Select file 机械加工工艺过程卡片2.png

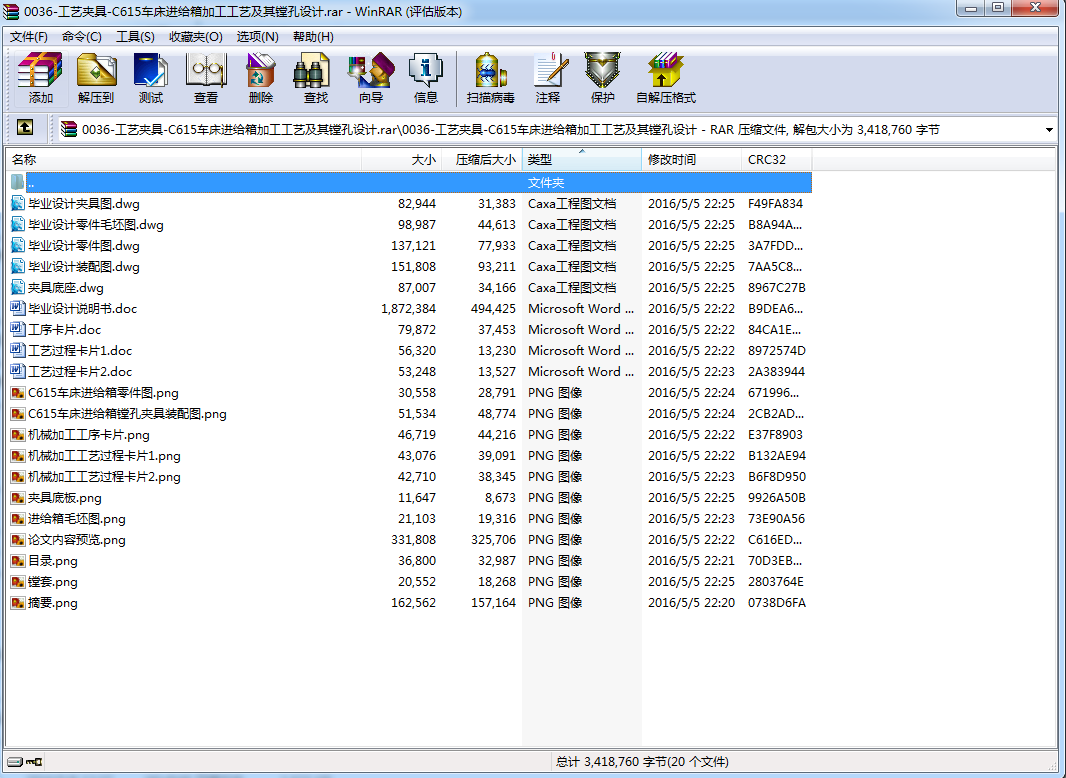pos(104,477)
